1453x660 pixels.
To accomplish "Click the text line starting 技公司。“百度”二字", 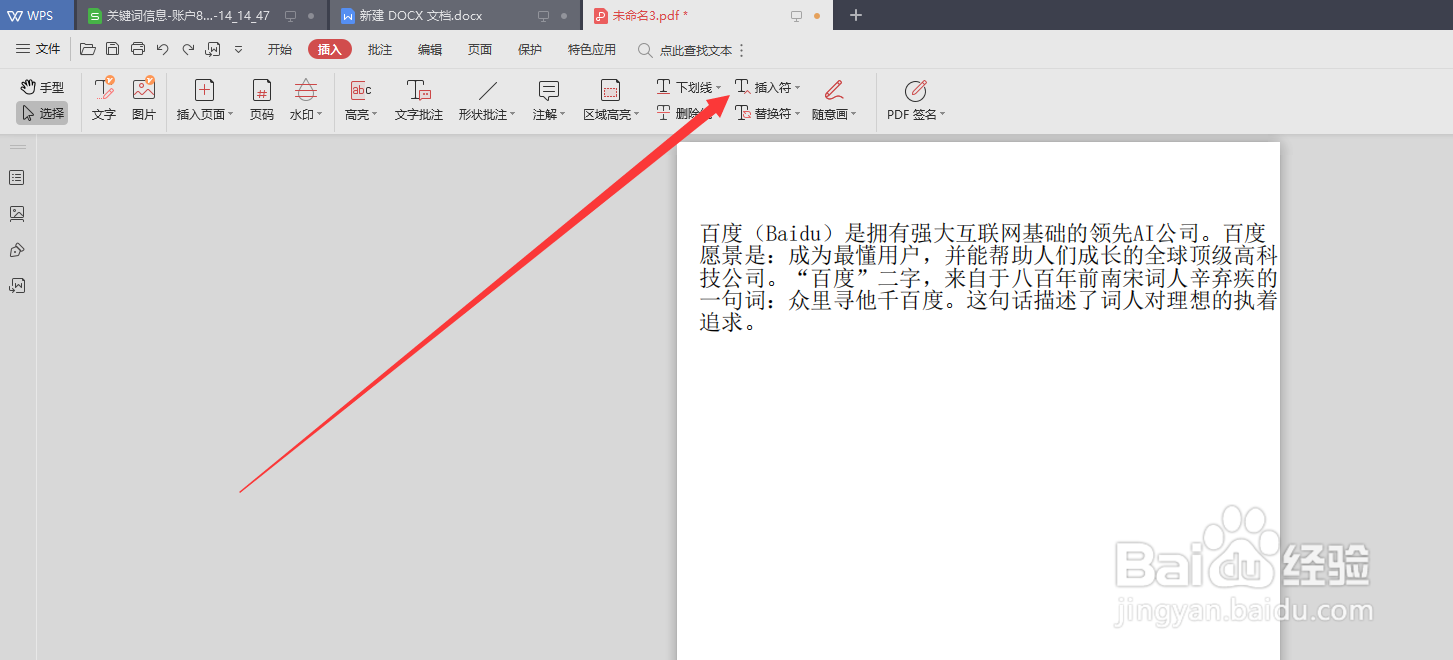I will tap(989, 277).
